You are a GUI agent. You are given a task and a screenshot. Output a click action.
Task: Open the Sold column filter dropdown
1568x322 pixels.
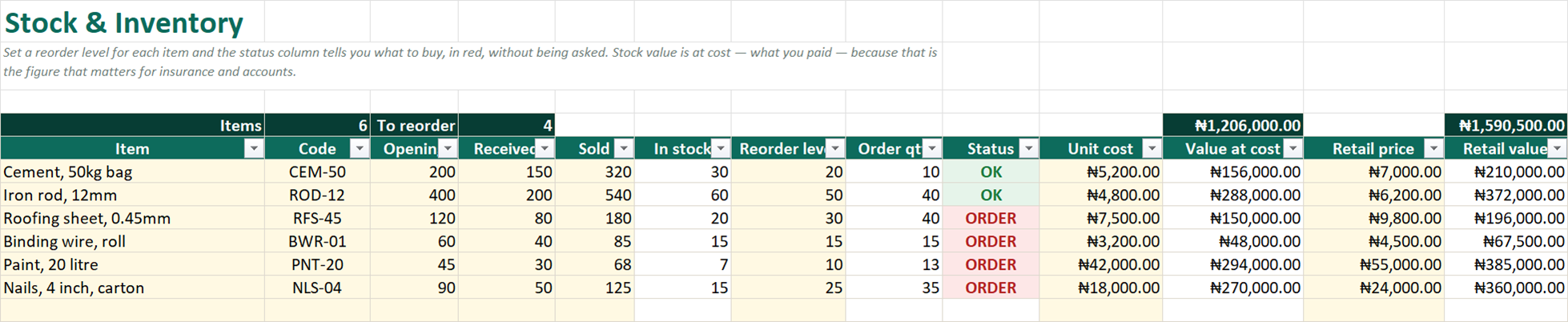coord(624,148)
